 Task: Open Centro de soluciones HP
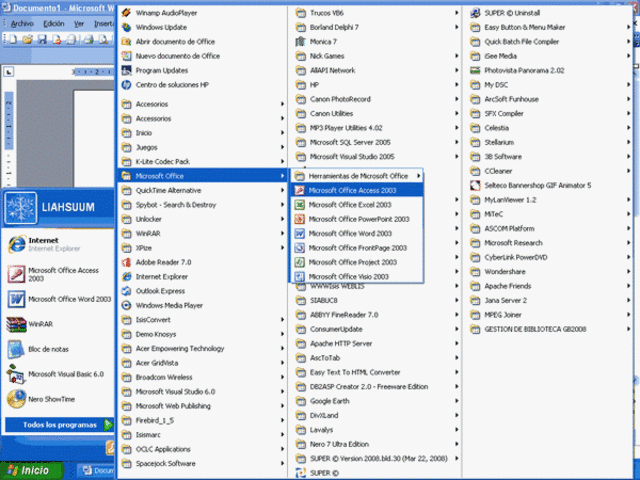tap(202, 84)
